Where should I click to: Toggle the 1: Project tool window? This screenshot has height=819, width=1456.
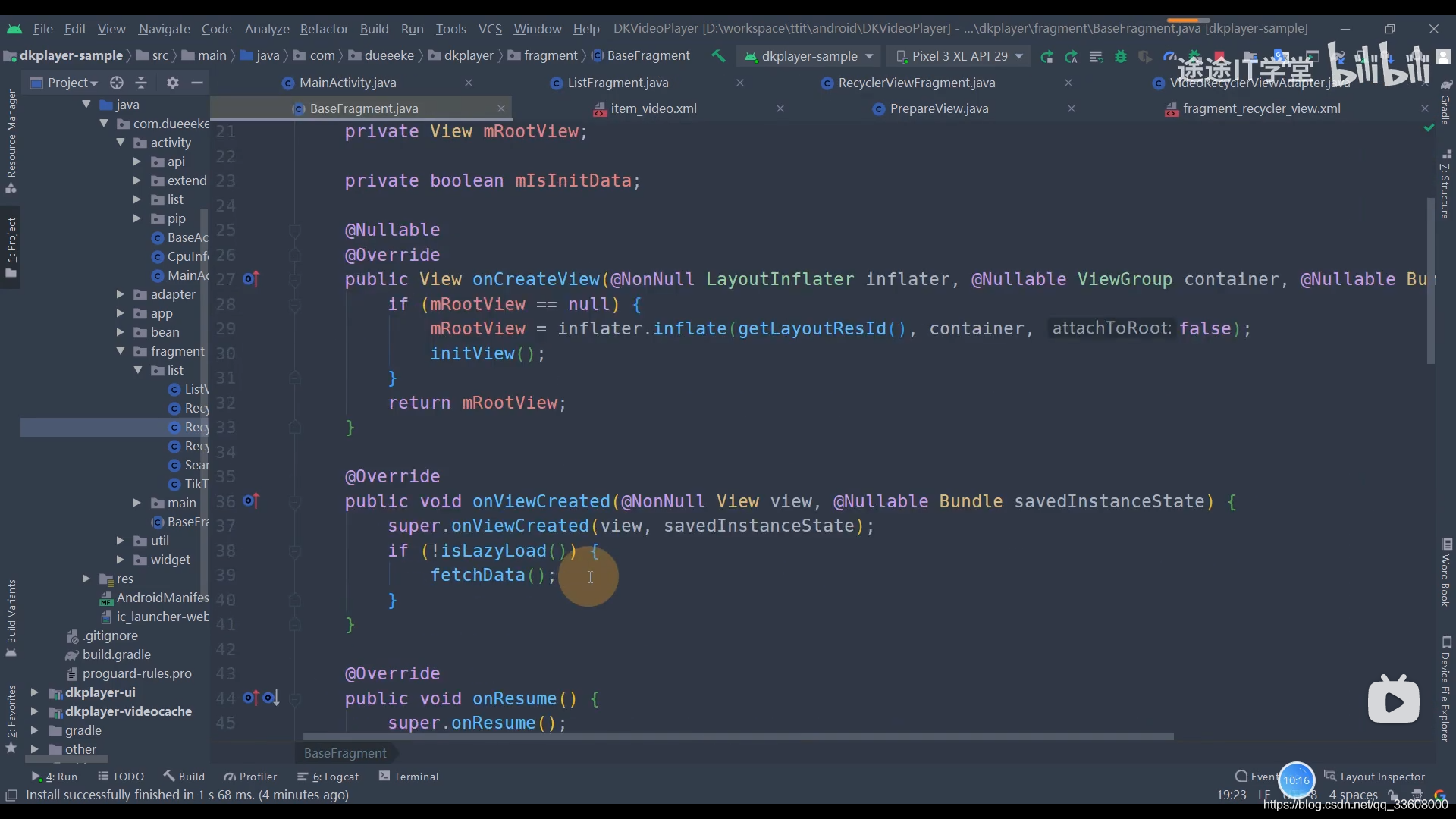pos(11,247)
